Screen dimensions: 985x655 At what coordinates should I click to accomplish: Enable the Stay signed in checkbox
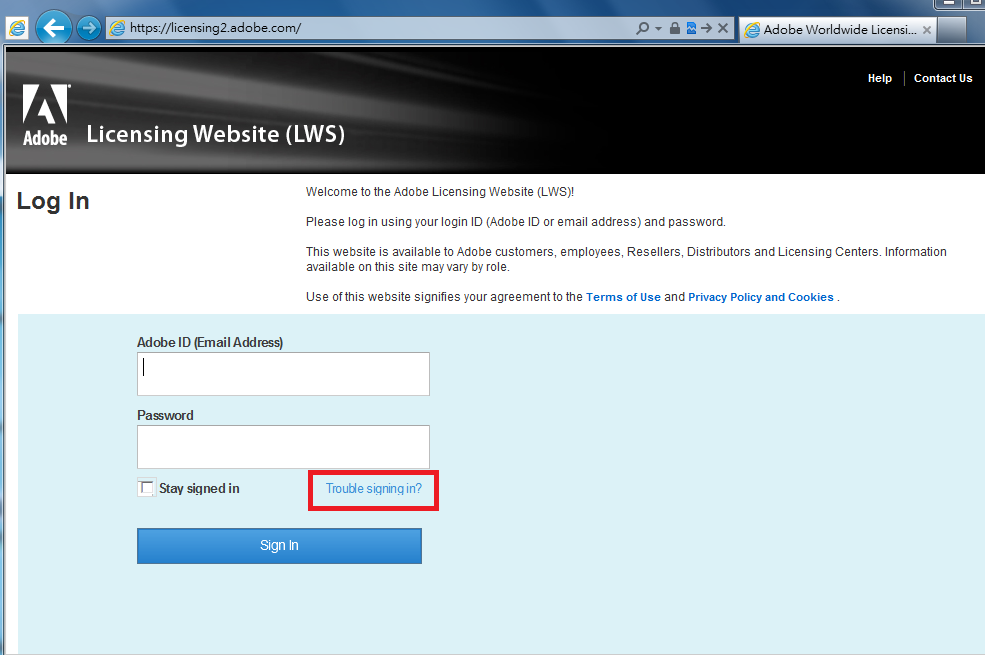[146, 488]
